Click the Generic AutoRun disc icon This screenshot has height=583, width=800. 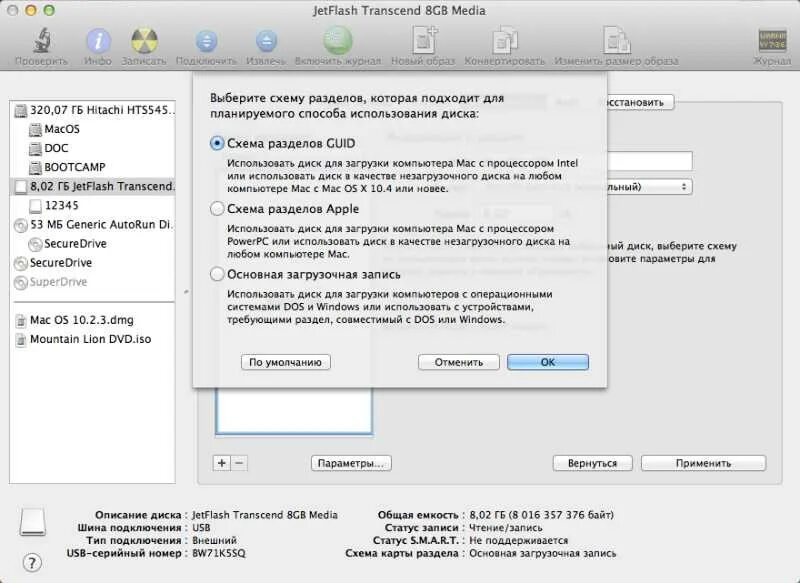21,225
